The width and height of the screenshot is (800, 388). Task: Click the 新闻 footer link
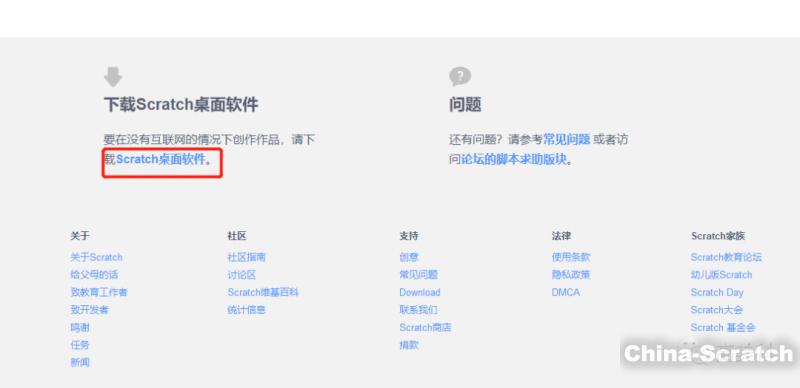pyautogui.click(x=80, y=362)
